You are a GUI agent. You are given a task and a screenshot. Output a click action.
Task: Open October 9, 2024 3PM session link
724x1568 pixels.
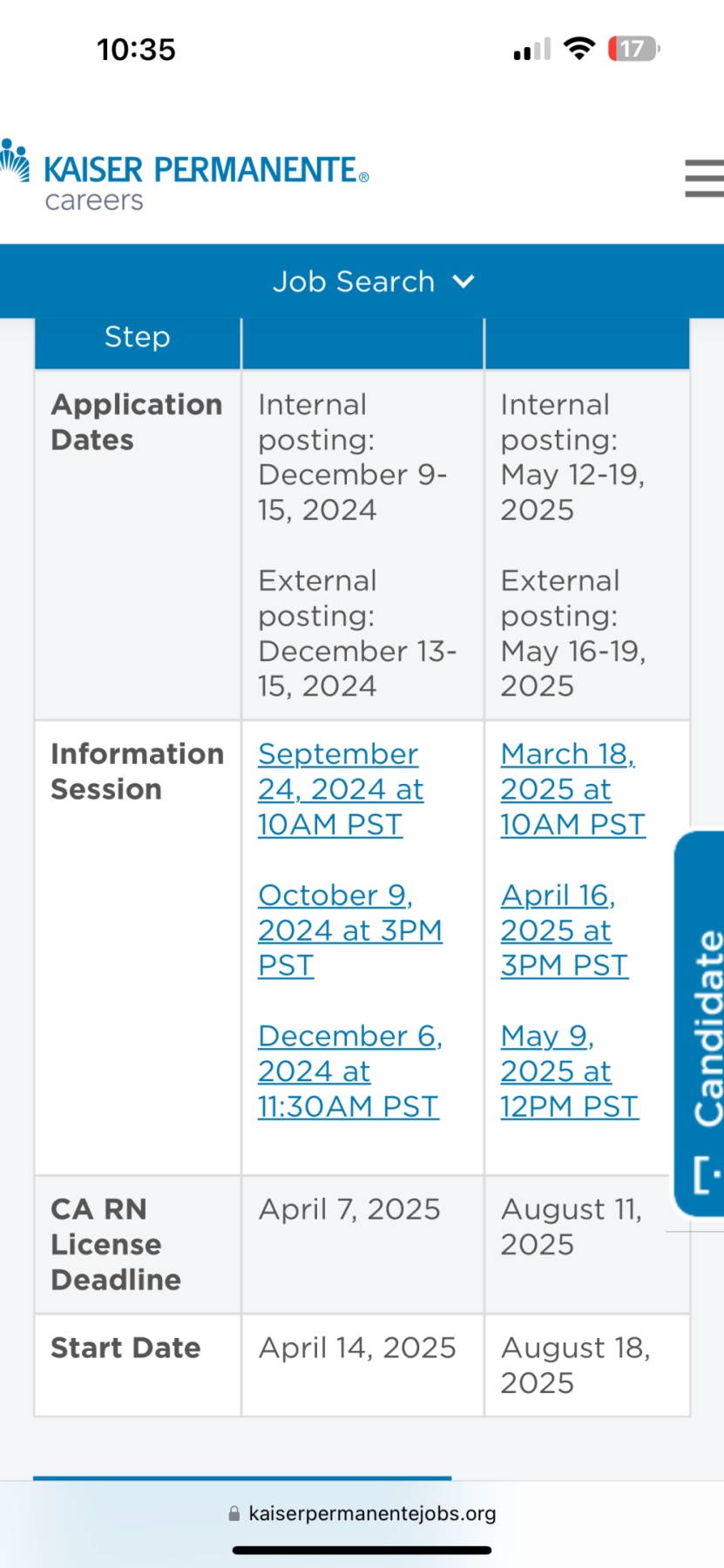[349, 929]
